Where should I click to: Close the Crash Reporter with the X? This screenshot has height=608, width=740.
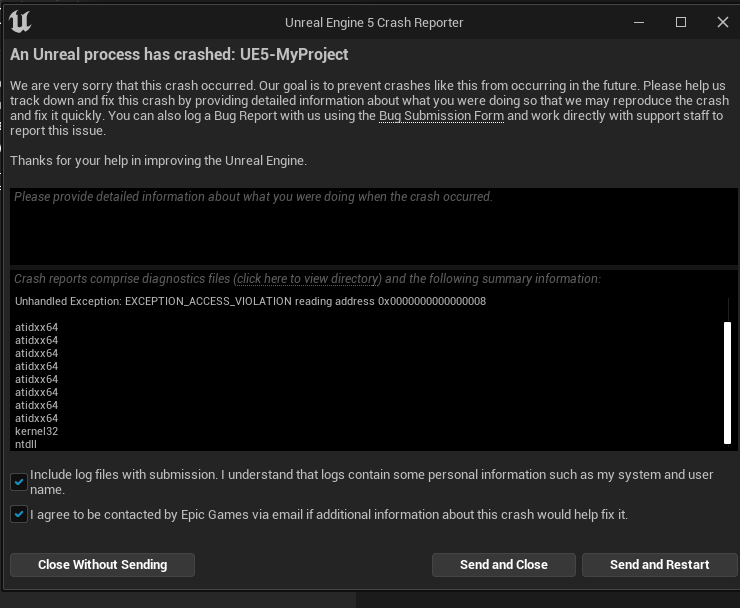(x=723, y=22)
